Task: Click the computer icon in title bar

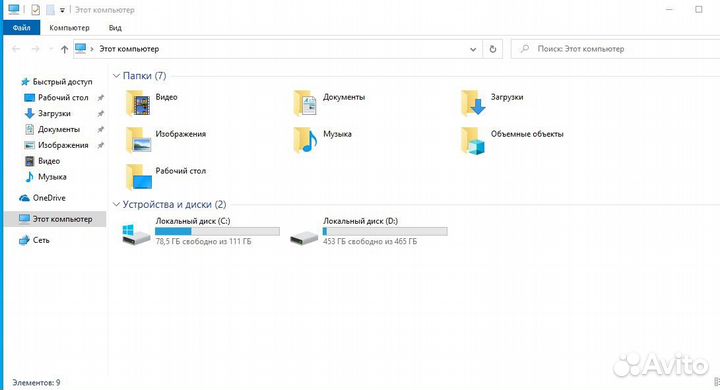Action: tap(14, 9)
